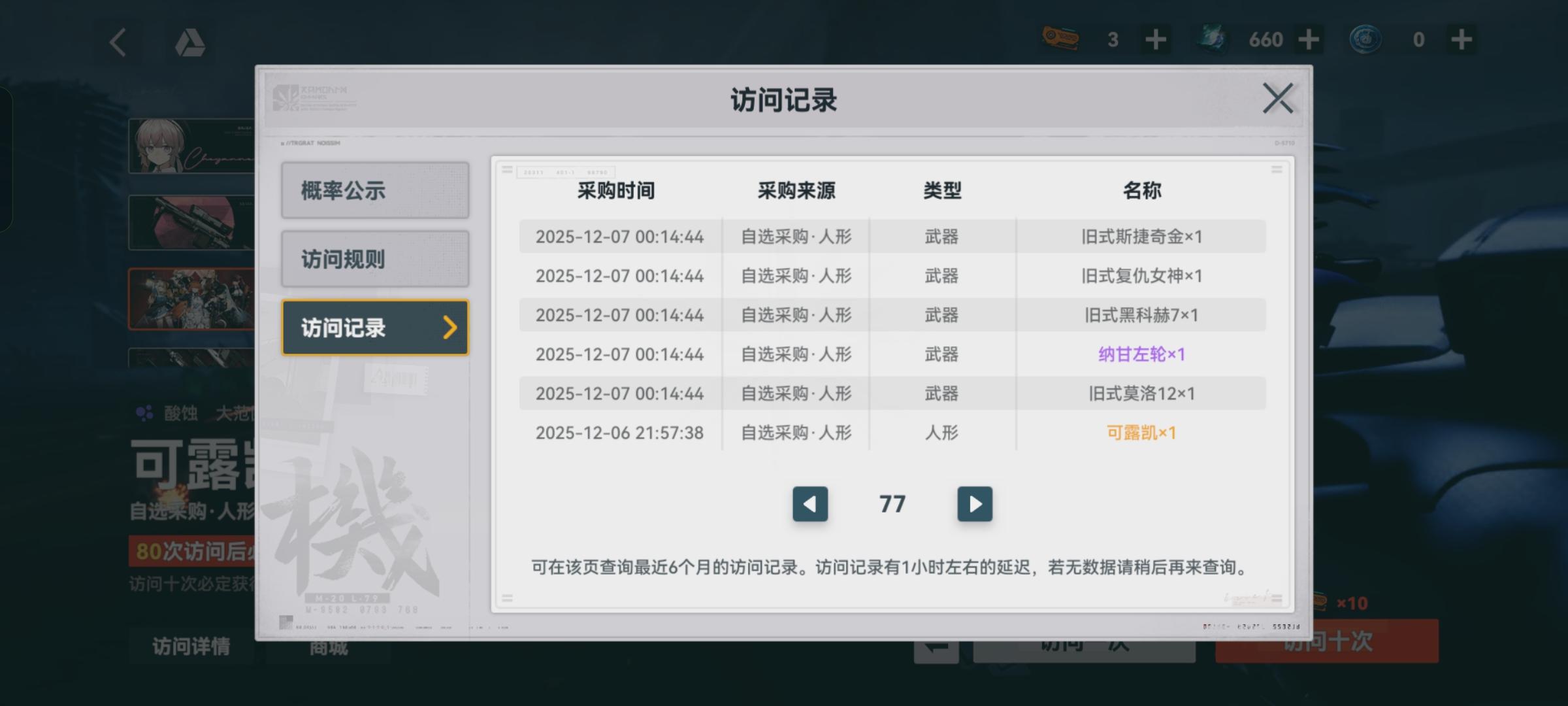Select the highlighted group banner thumbnail
The width and height of the screenshot is (1568, 706).
click(x=191, y=298)
